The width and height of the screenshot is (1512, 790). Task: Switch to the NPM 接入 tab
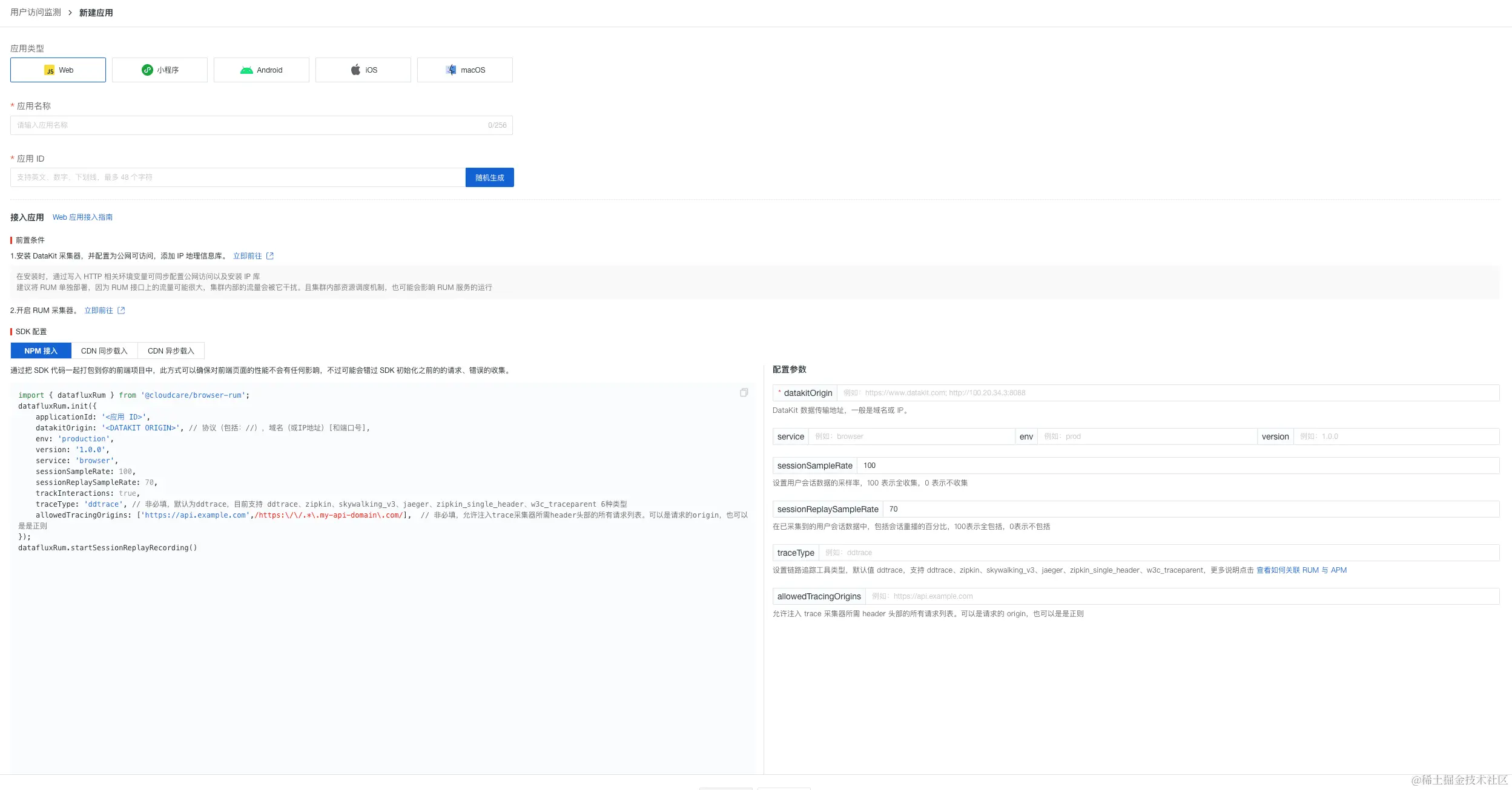[x=41, y=351]
